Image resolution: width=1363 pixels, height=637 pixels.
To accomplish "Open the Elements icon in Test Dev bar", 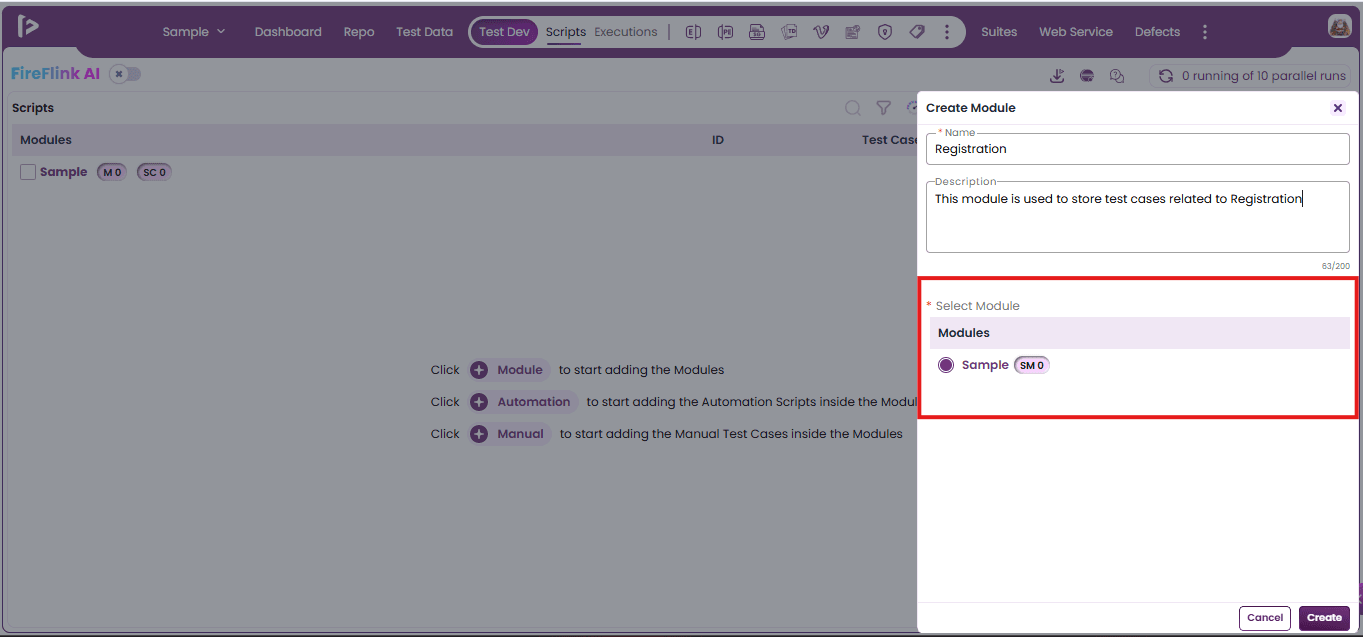I will click(x=693, y=32).
